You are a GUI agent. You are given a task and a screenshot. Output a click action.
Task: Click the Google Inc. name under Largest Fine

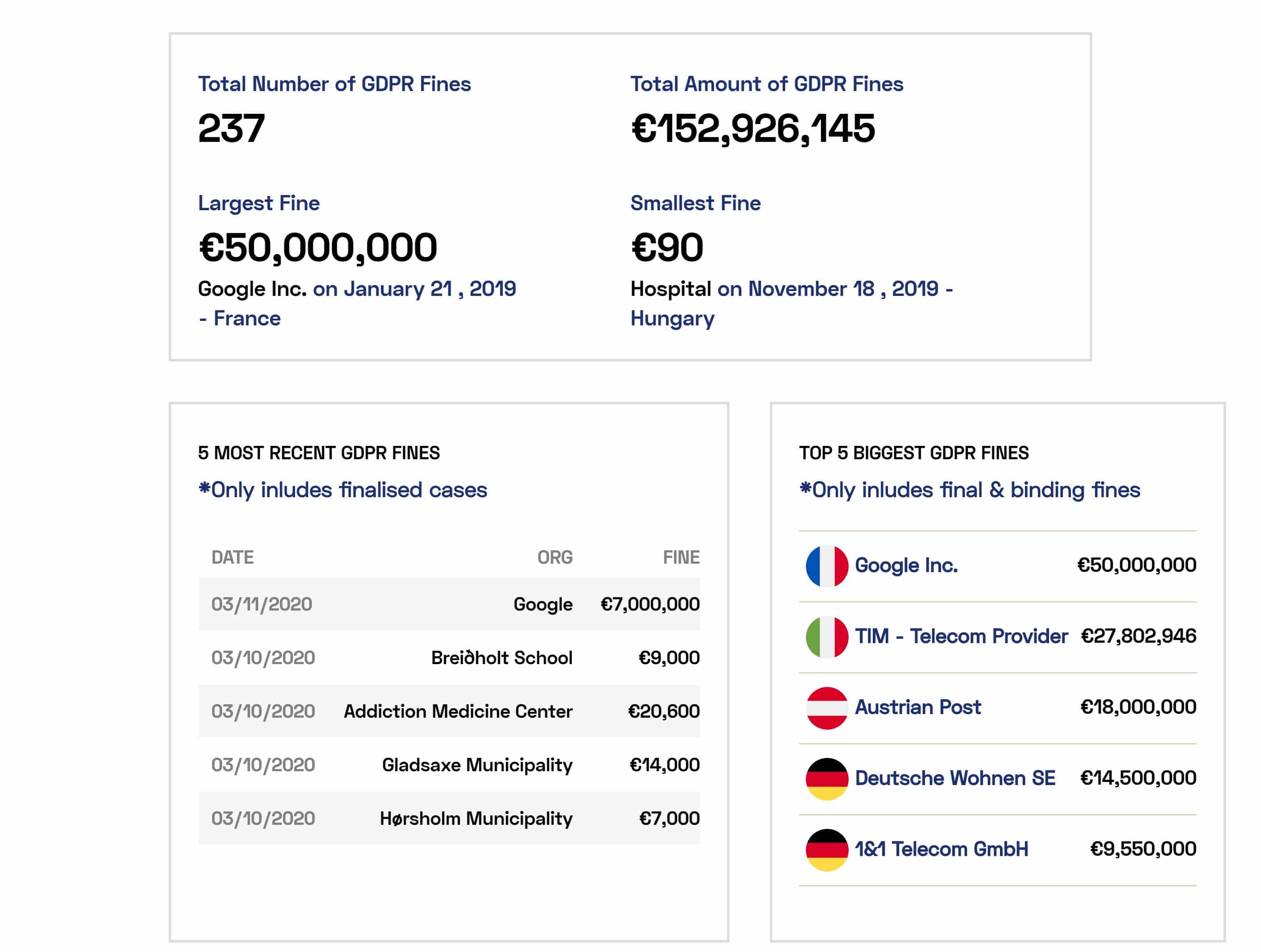(x=252, y=289)
